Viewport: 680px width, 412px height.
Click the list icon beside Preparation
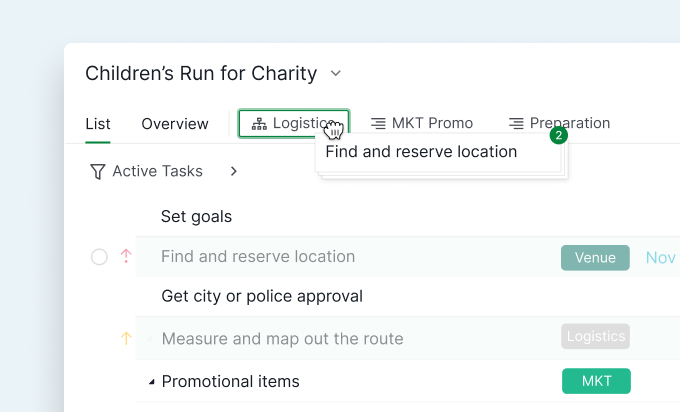516,124
